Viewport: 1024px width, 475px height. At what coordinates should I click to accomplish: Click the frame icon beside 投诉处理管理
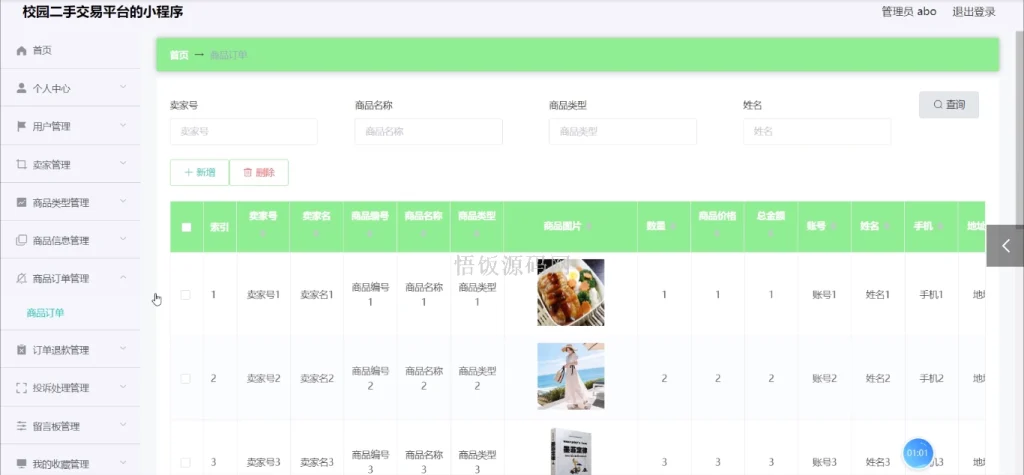point(22,388)
